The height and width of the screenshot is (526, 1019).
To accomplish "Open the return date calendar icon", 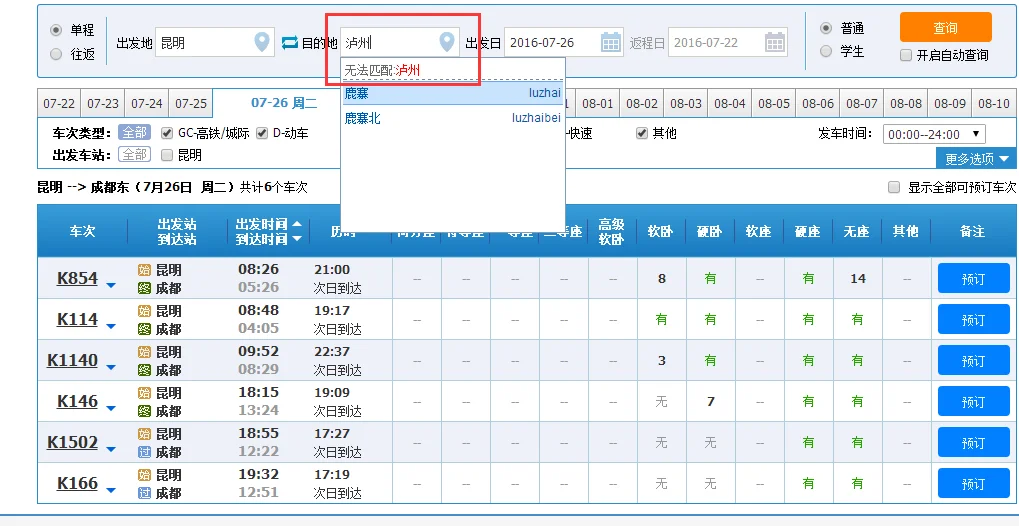I will pyautogui.click(x=775, y=42).
